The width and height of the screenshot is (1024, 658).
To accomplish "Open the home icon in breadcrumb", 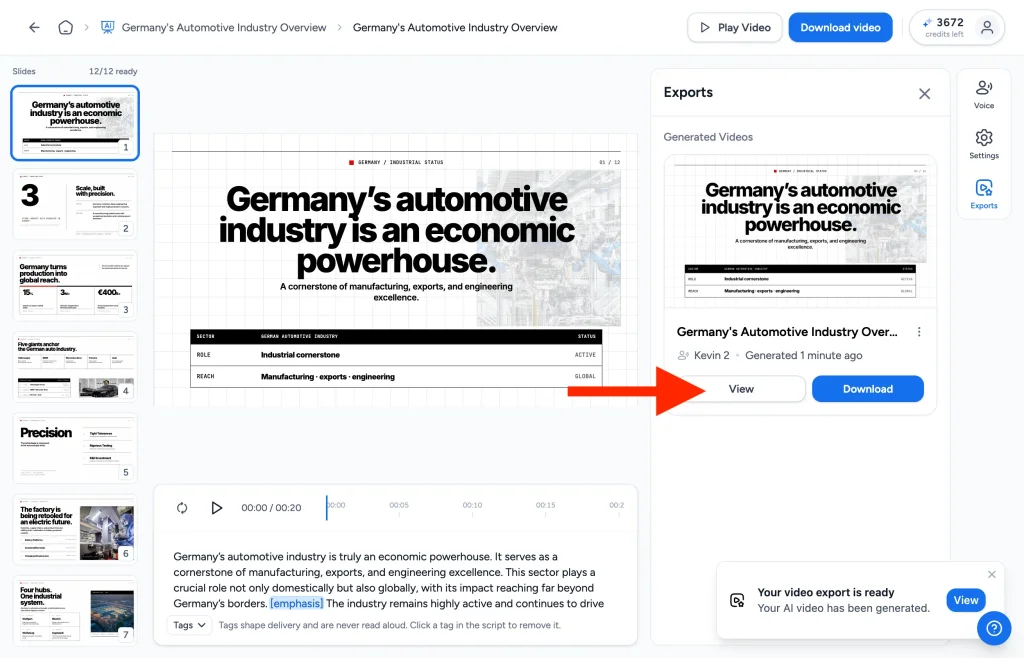I will click(x=65, y=27).
